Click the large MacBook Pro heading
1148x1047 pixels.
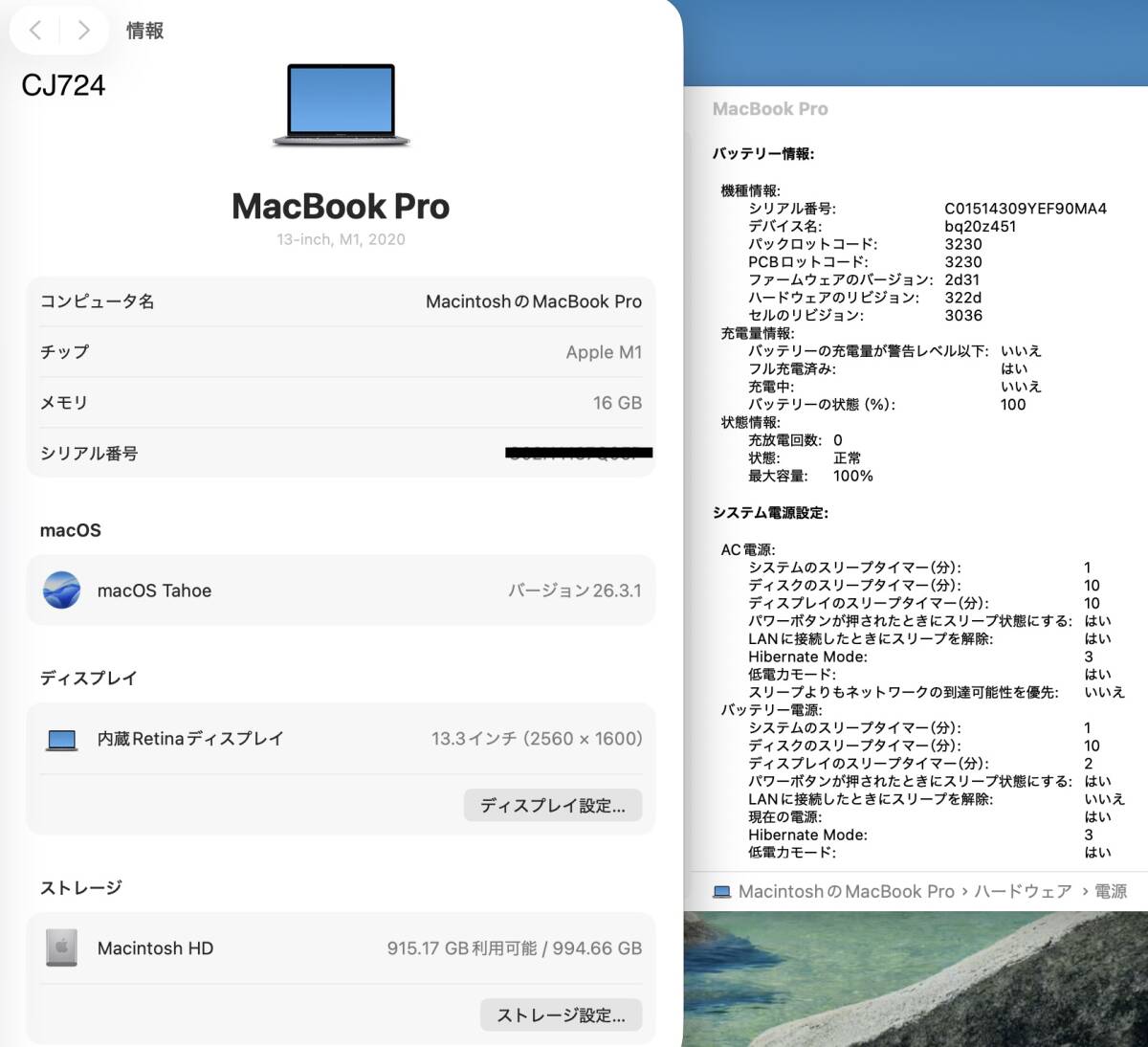pyautogui.click(x=341, y=206)
